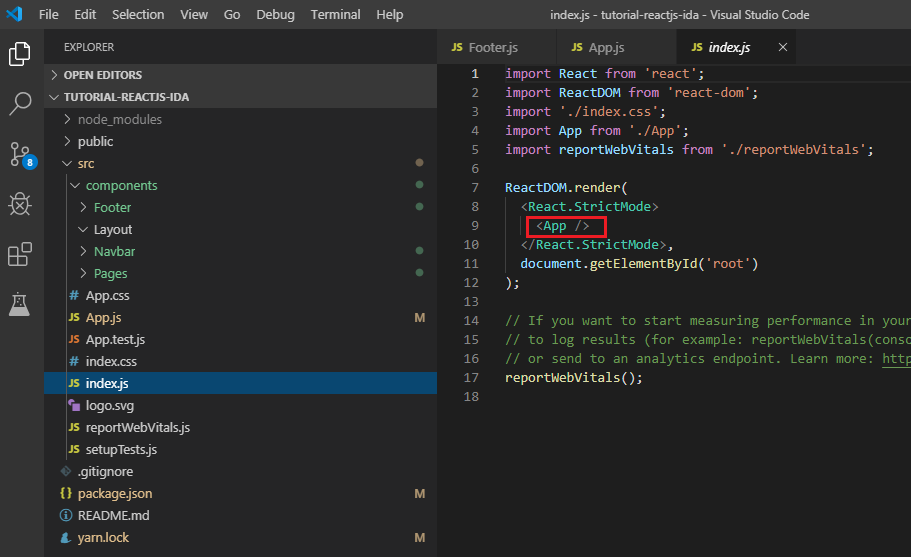Open index.css in the explorer

pyautogui.click(x=241, y=361)
